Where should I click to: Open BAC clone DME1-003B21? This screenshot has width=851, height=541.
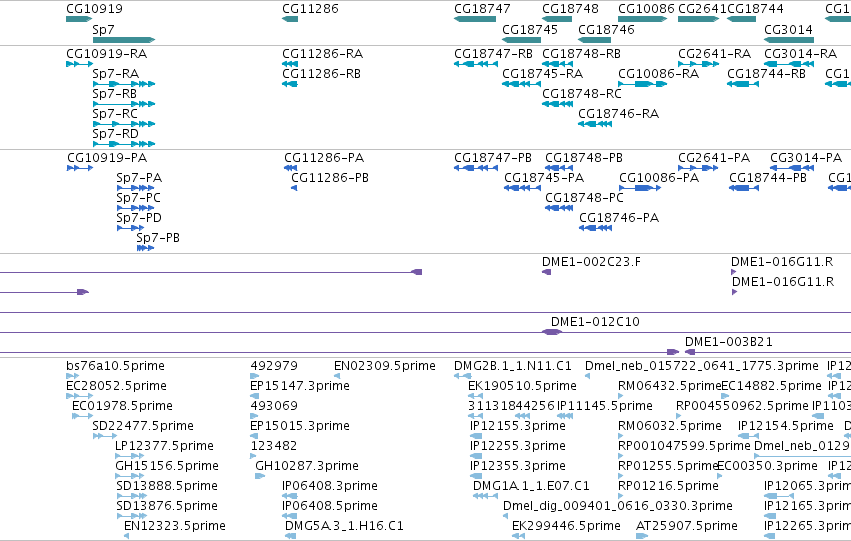(x=729, y=342)
